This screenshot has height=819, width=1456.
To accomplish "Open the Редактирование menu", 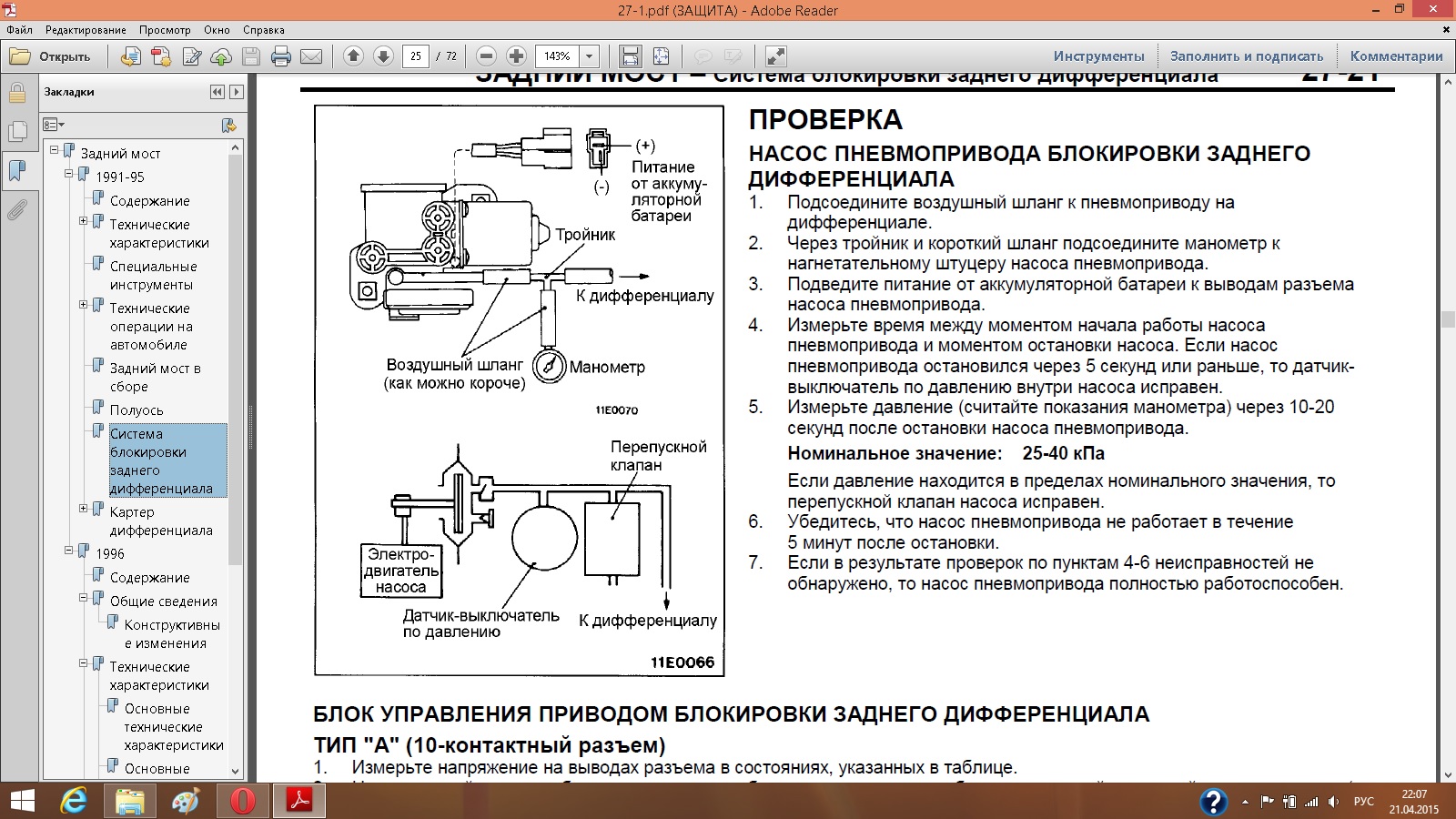I will coord(86,30).
